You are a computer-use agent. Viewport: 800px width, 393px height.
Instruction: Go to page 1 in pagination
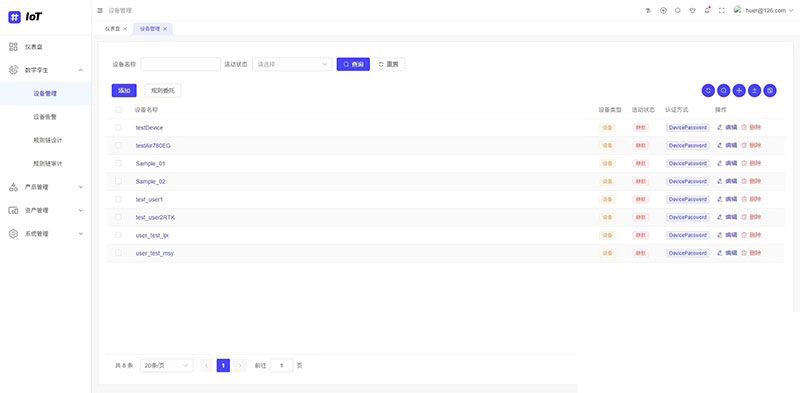click(x=223, y=365)
